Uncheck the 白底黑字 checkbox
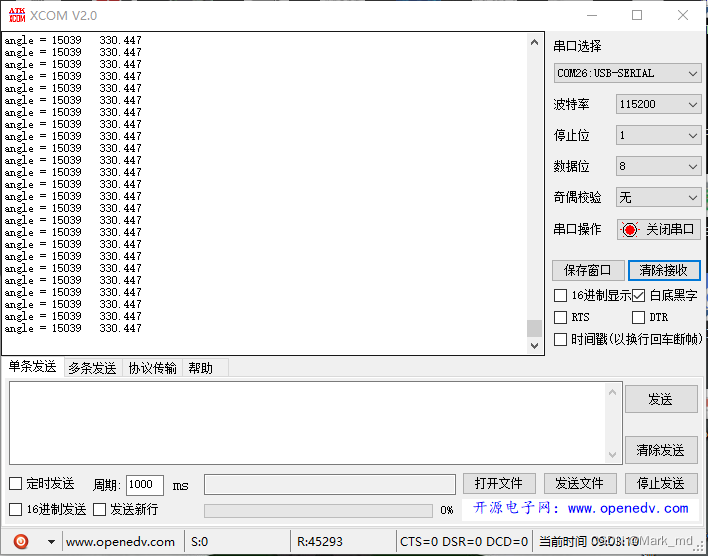Viewport: 708px width, 556px height. 638,295
